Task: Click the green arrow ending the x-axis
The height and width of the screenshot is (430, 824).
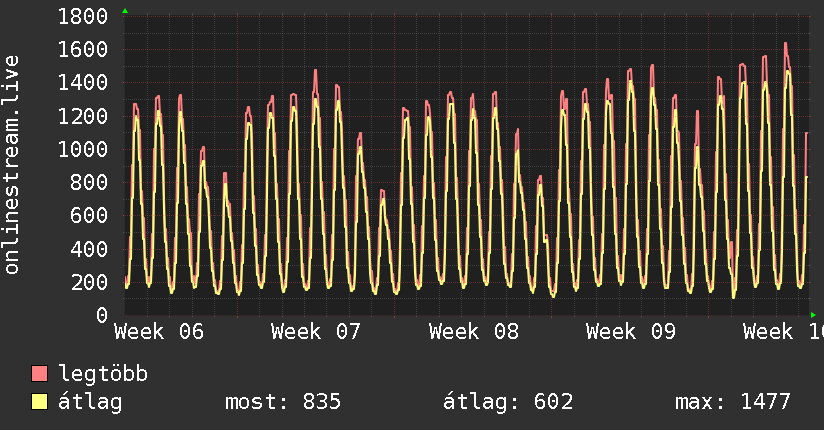Action: point(813,315)
